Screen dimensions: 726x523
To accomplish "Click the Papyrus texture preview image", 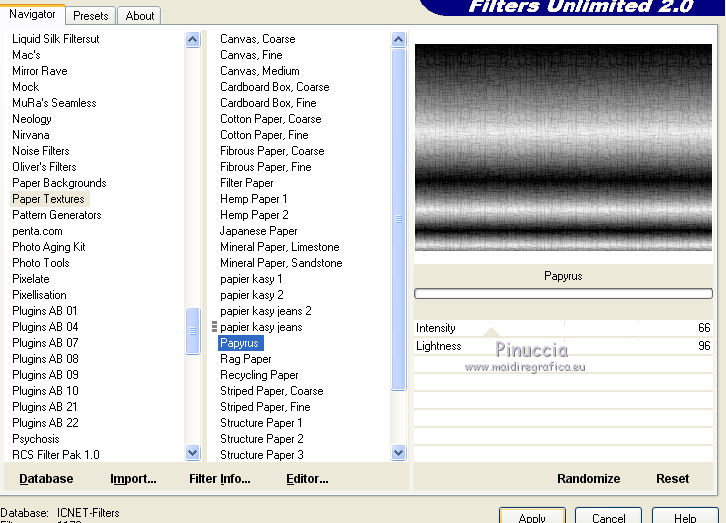I will (563, 147).
